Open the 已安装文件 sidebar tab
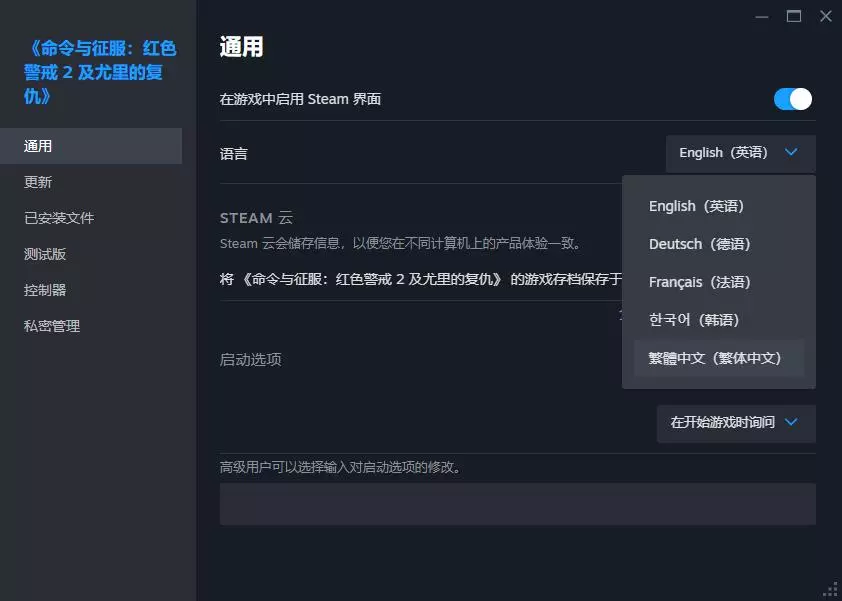Image resolution: width=842 pixels, height=601 pixels. click(91, 218)
